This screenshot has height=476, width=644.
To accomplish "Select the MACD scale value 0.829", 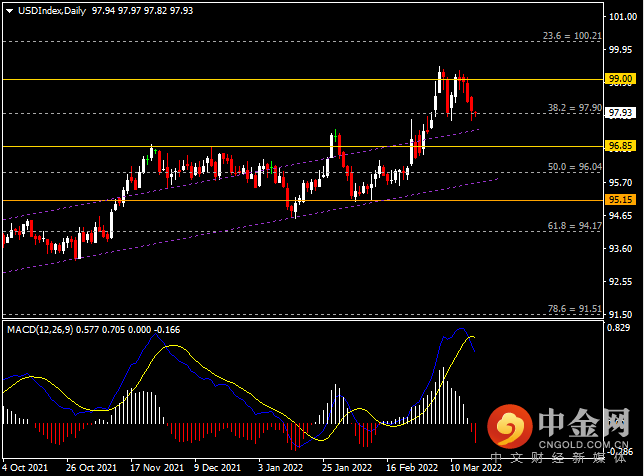I will [619, 327].
